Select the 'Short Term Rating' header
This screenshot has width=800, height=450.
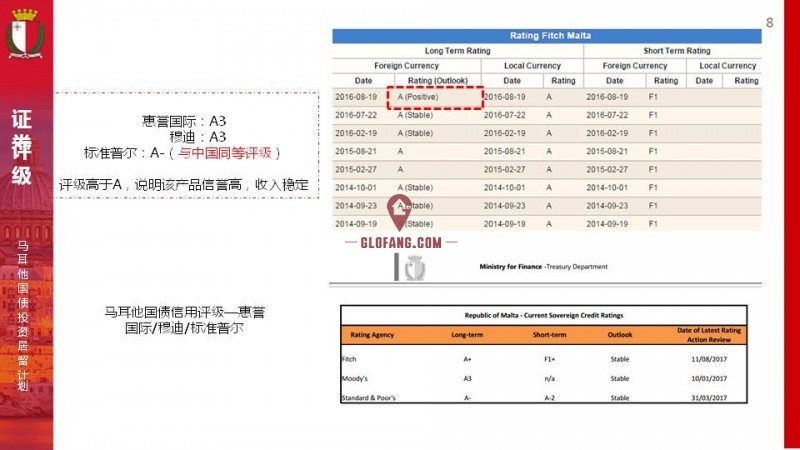click(x=677, y=51)
